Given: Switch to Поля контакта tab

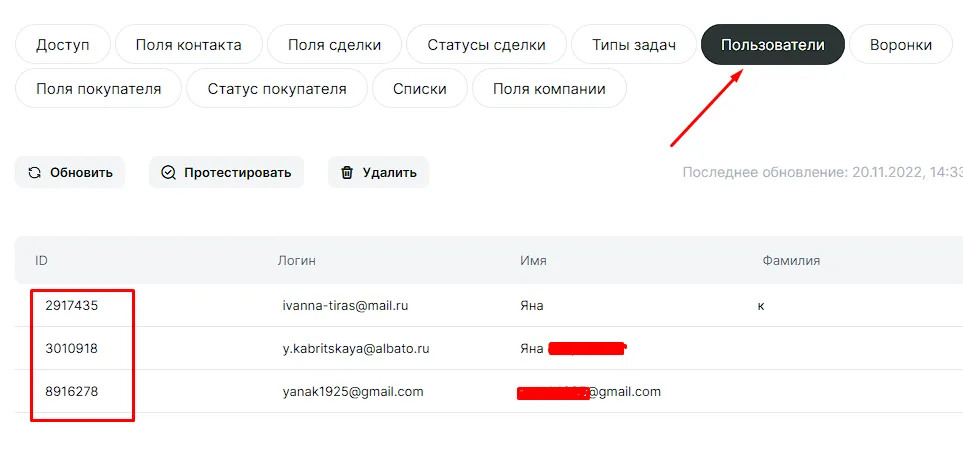Looking at the screenshot, I should pos(188,45).
